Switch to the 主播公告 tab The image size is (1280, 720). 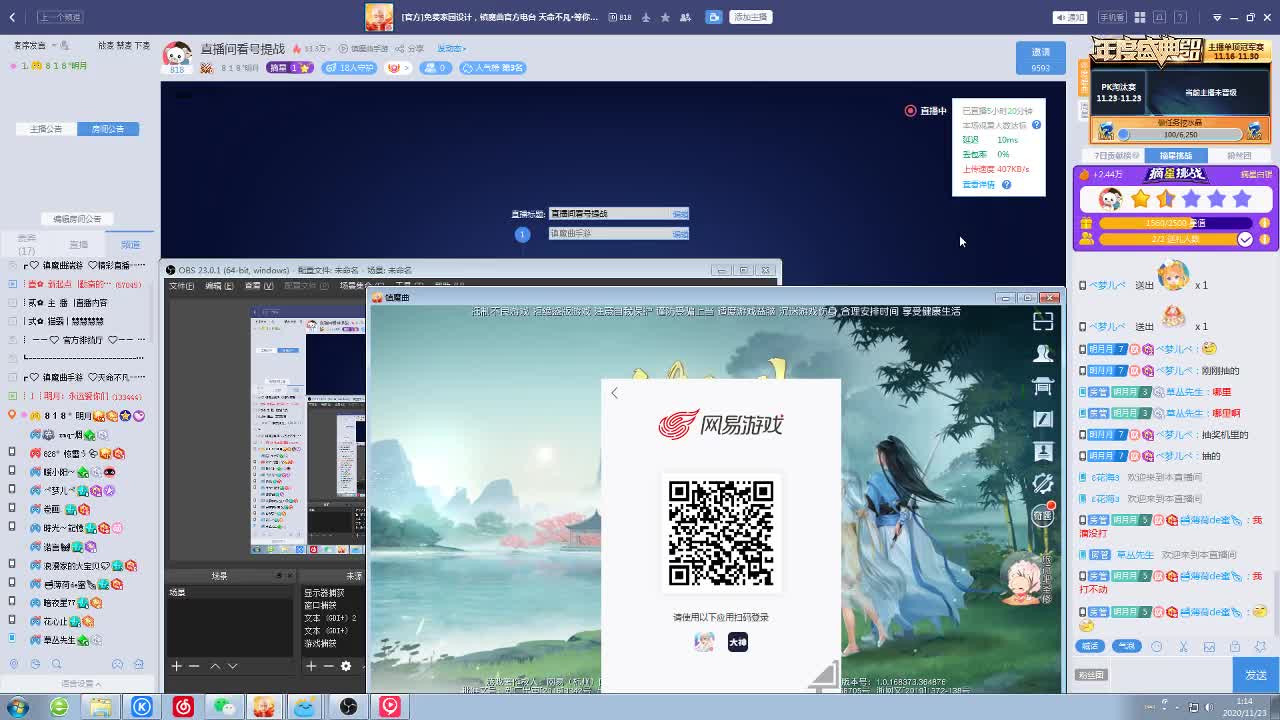(46, 129)
